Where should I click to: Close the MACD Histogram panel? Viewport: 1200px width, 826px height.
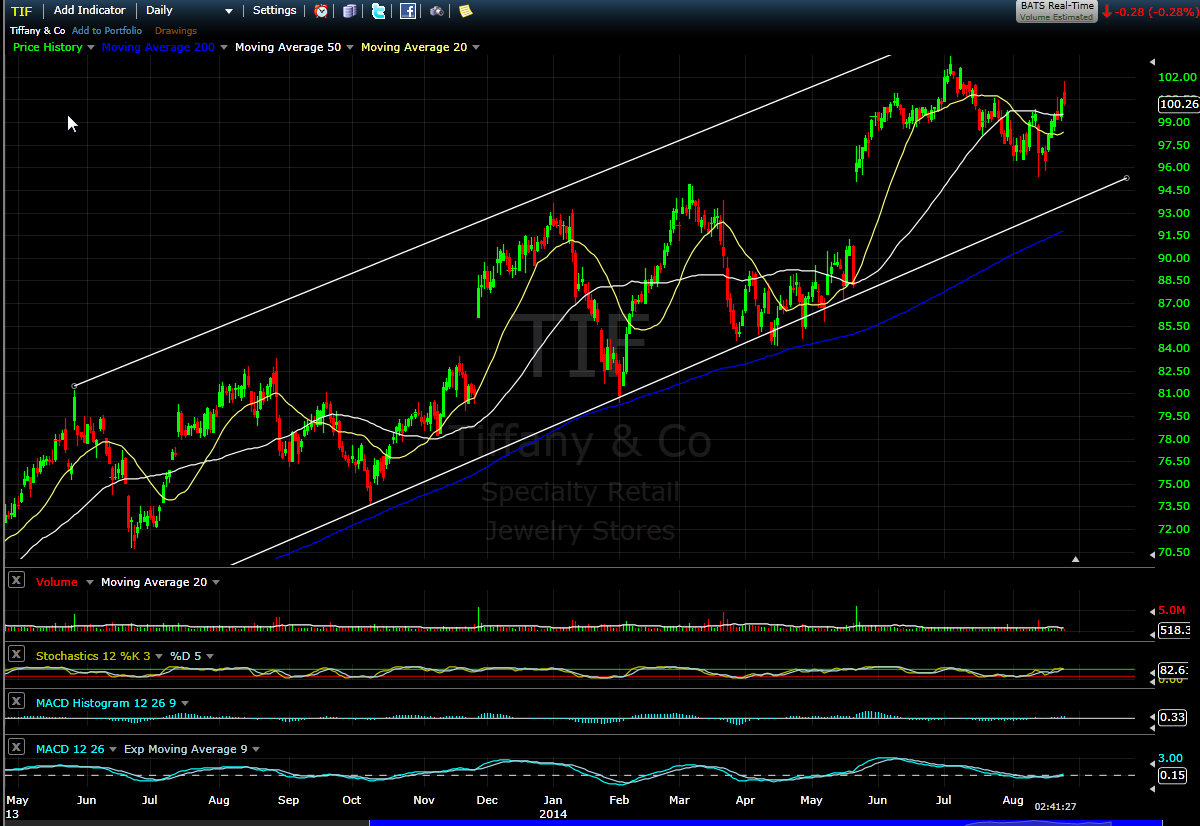tap(16, 703)
